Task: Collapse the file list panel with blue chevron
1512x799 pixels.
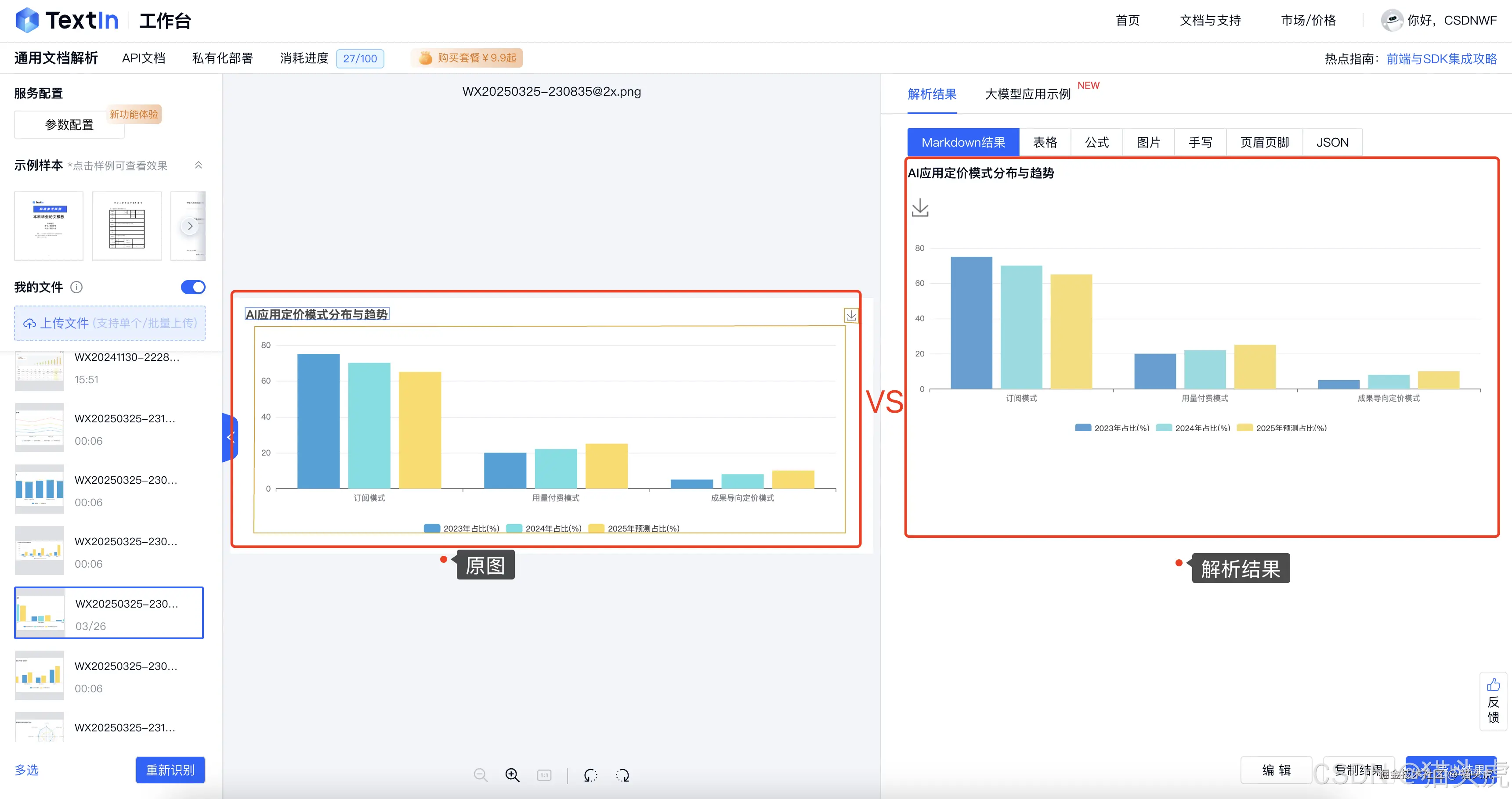Action: (x=229, y=436)
